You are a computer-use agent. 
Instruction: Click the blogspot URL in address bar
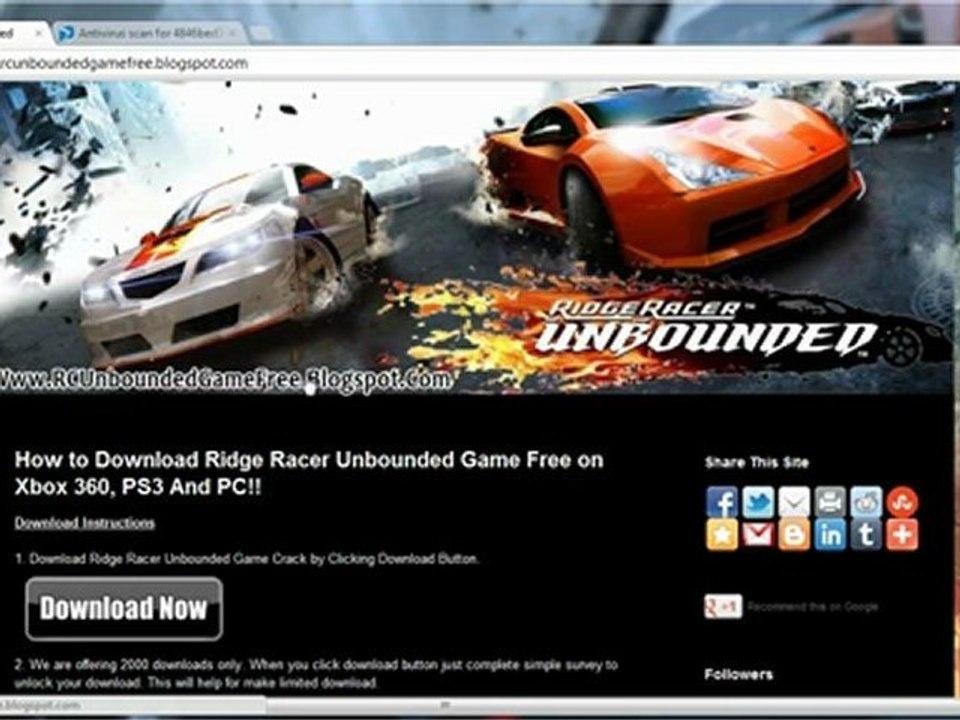click(124, 63)
